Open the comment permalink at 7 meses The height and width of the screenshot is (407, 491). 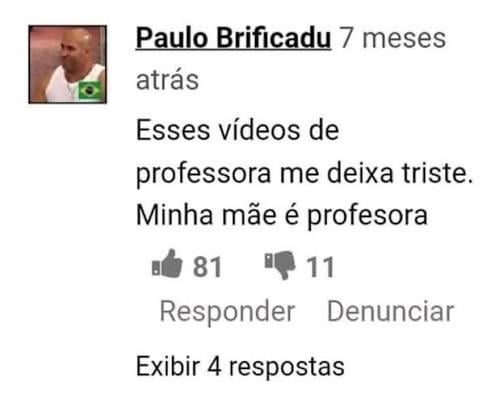[392, 38]
